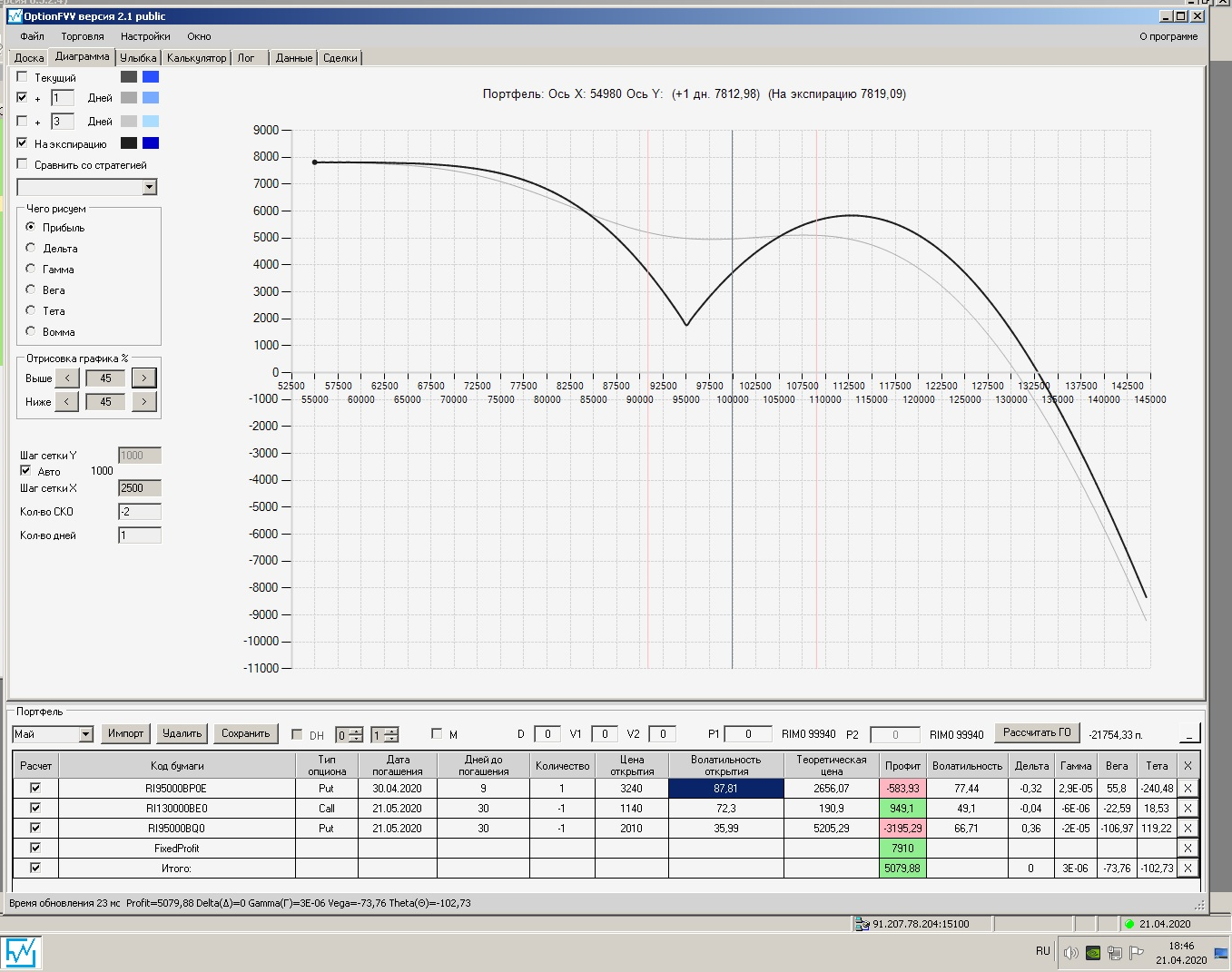Image resolution: width=1232 pixels, height=972 pixels.
Task: Click the Рассчитать ГО button
Action: (x=1037, y=732)
